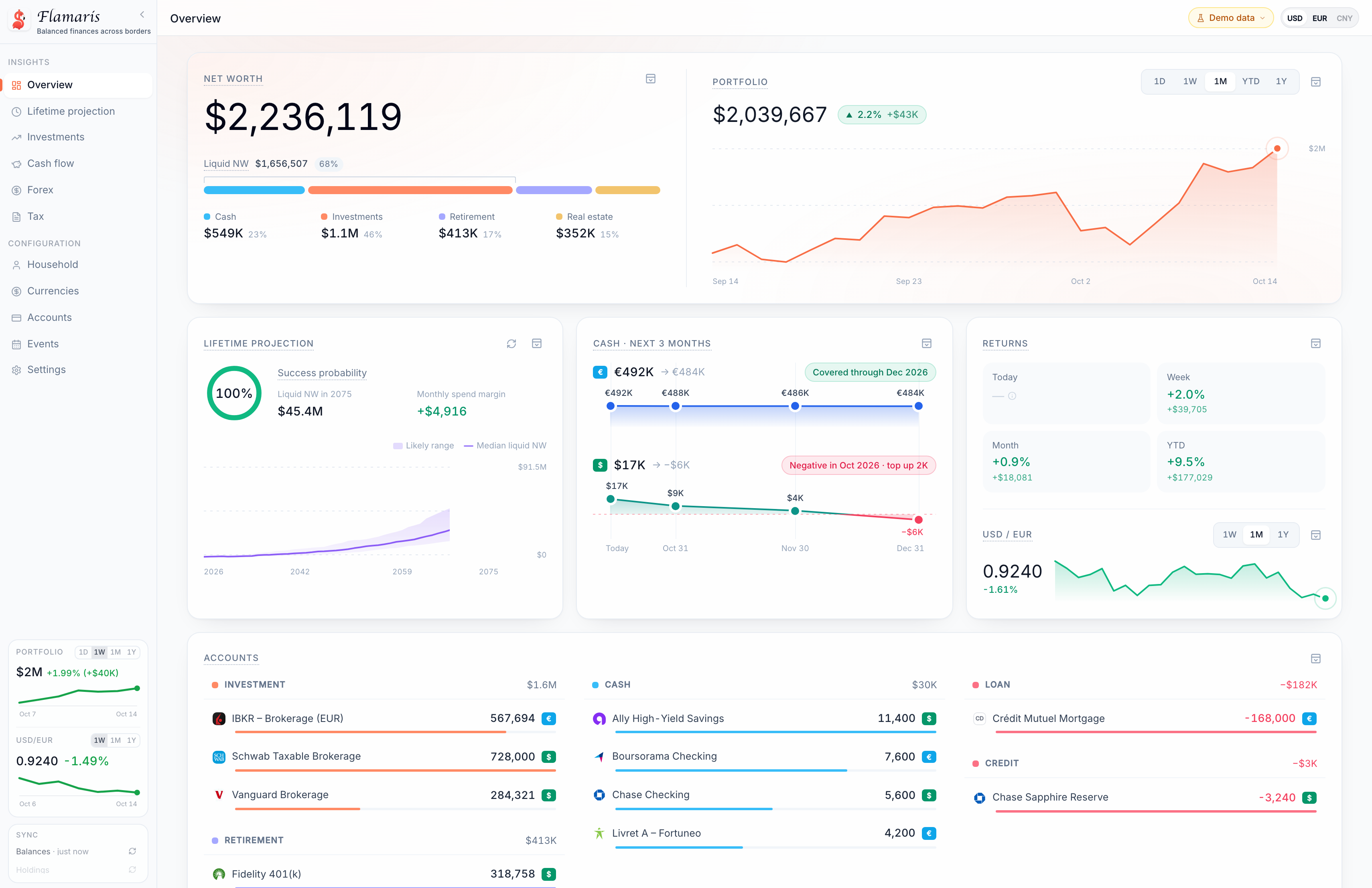Click the info icon under Today returns
Screen dimensions: 1372x888
point(1012,396)
